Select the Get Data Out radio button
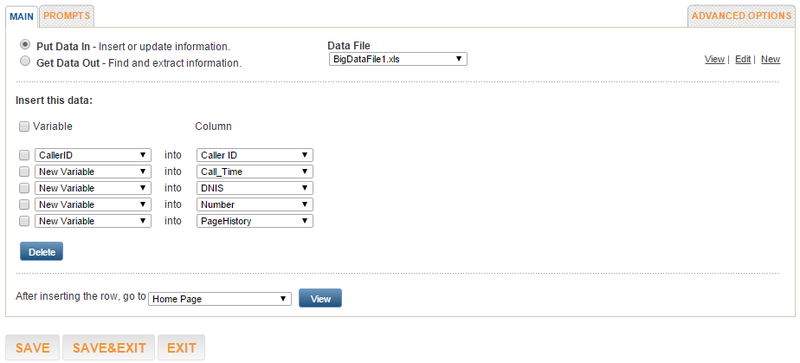 tap(24, 61)
